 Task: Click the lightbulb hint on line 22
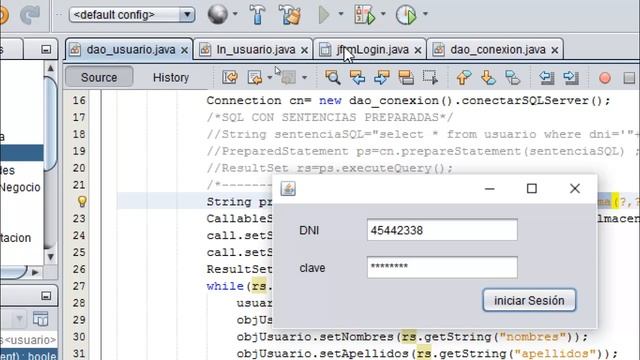82,201
